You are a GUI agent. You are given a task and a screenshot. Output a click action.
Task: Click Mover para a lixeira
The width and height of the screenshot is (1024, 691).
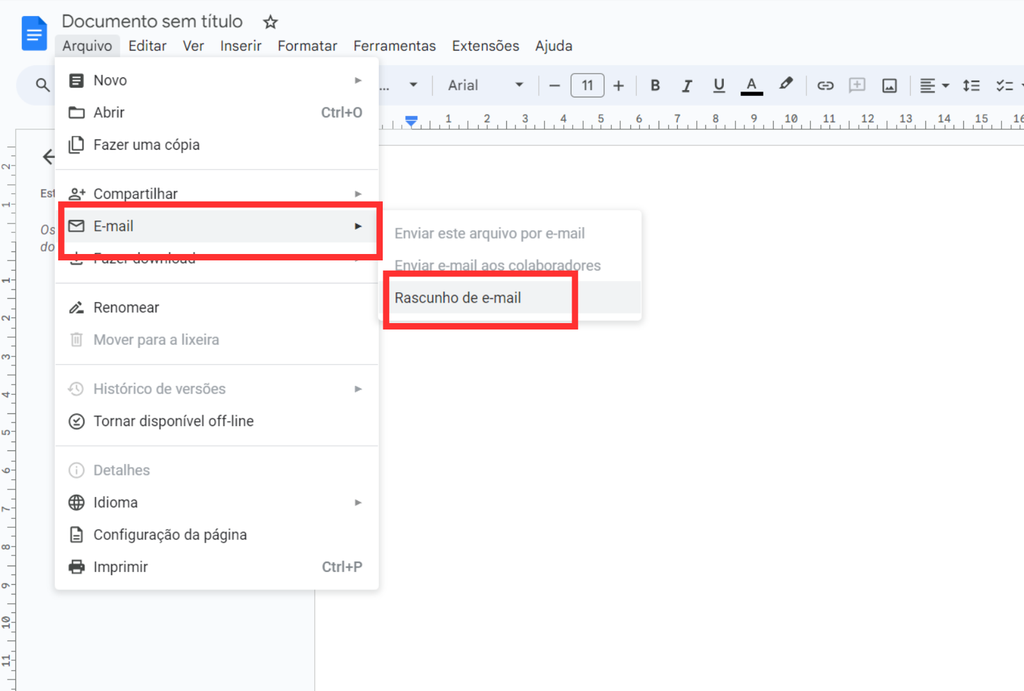coord(217,340)
